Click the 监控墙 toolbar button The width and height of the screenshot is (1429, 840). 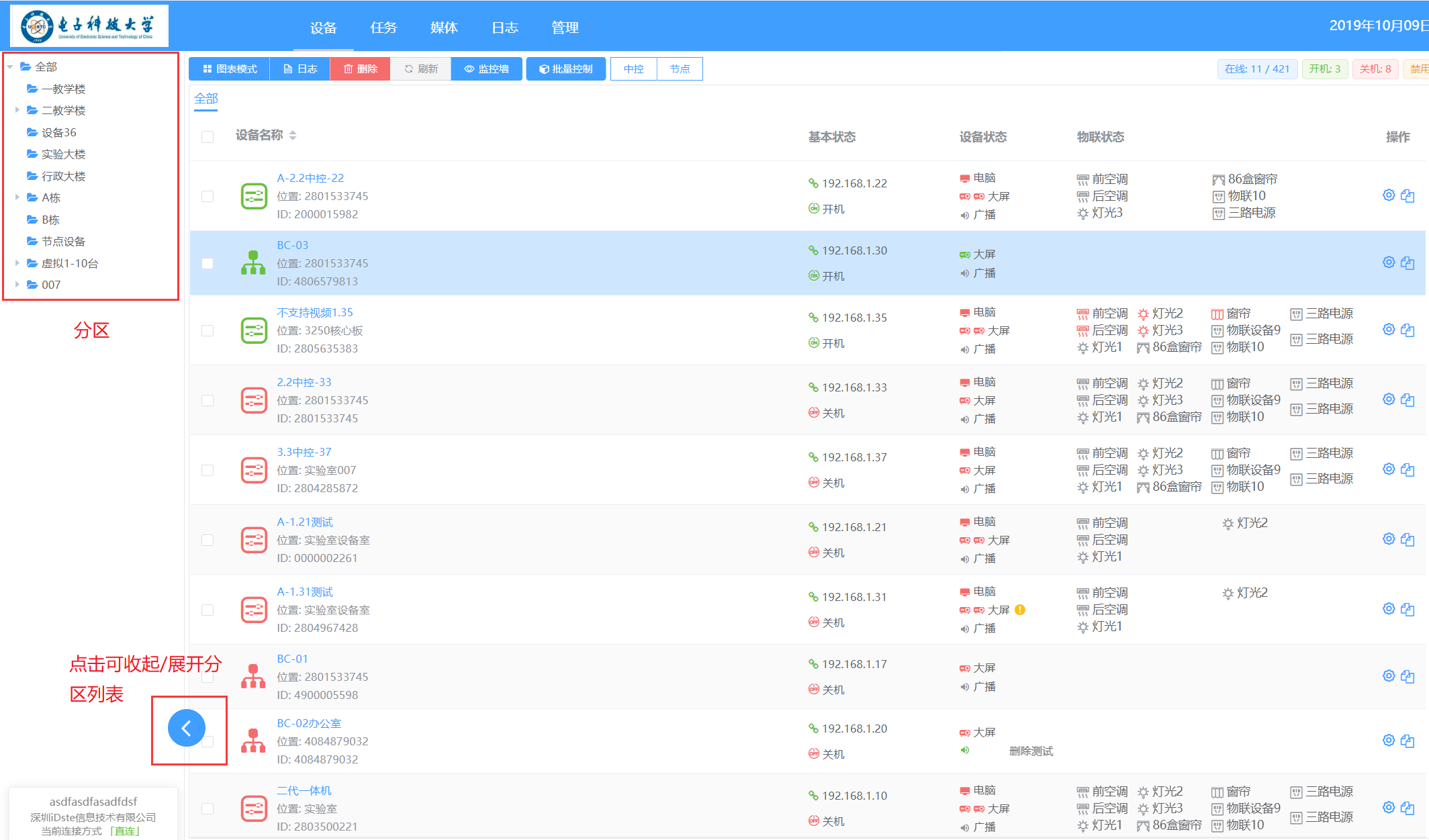[487, 69]
